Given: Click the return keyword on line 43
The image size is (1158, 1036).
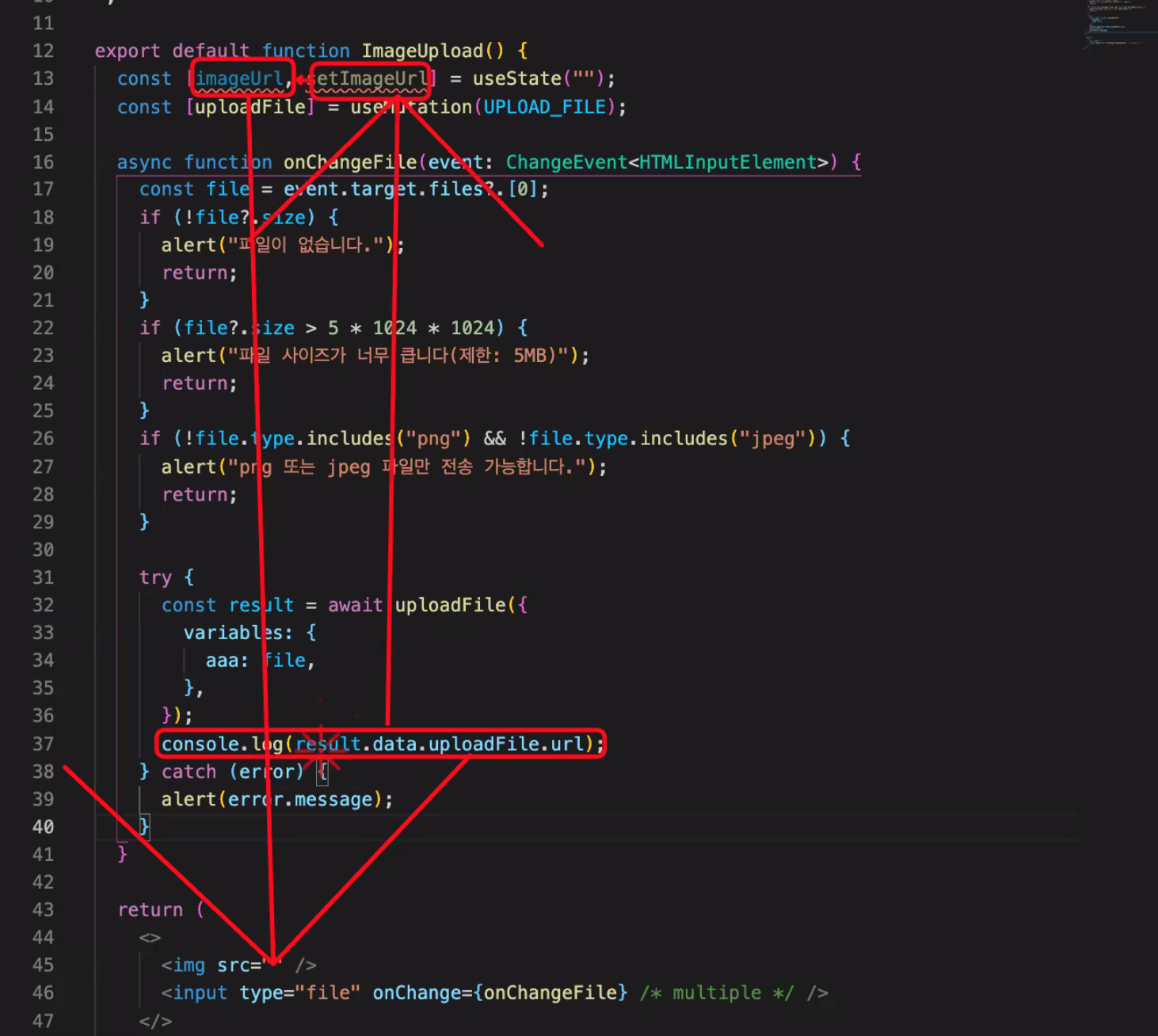Looking at the screenshot, I should pyautogui.click(x=150, y=909).
